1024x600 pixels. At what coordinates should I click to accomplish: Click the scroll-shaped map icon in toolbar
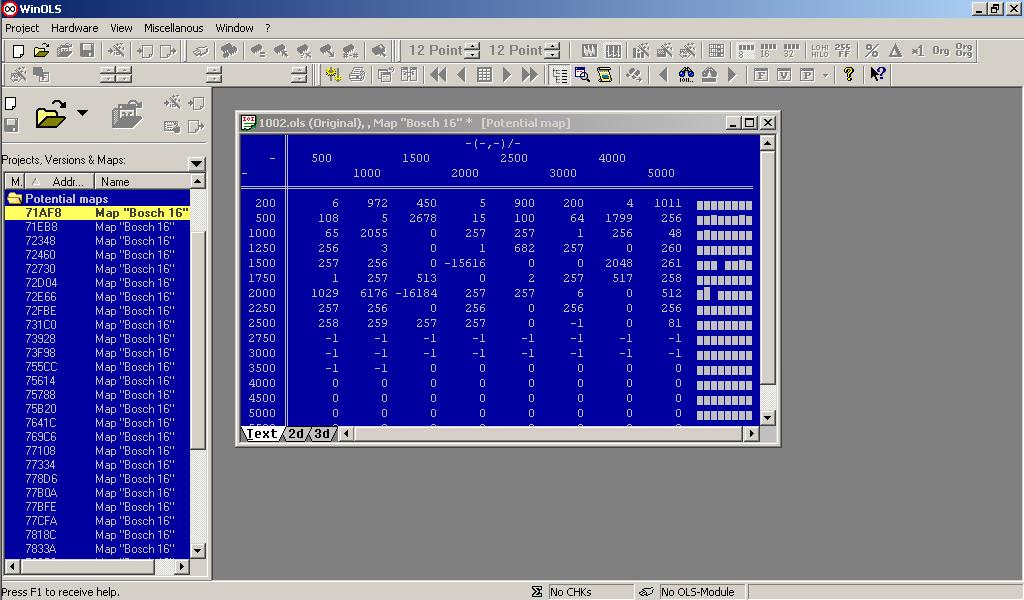(x=605, y=74)
